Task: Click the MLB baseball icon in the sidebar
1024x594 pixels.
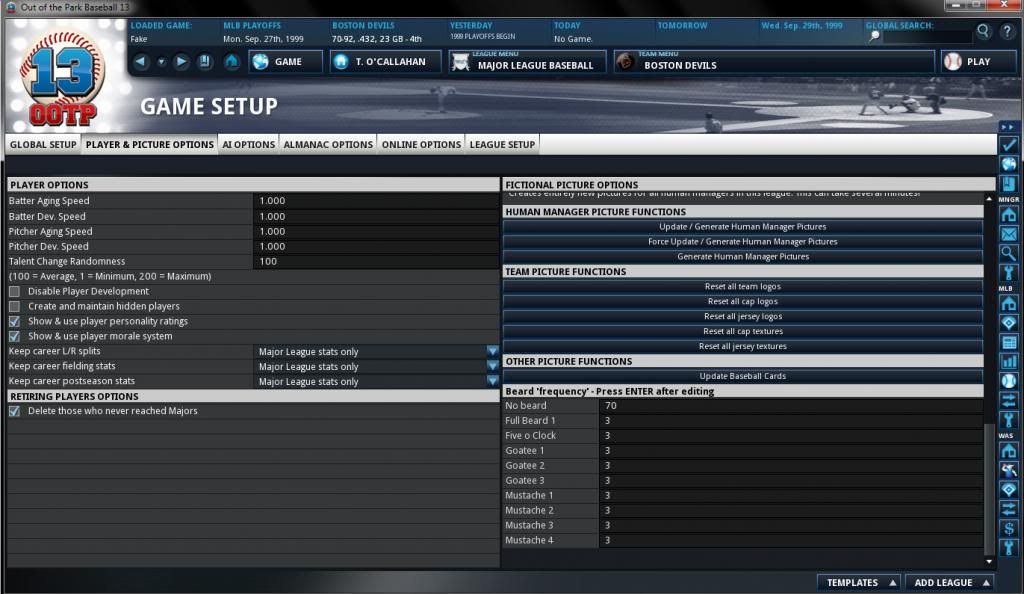Action: click(x=1009, y=381)
